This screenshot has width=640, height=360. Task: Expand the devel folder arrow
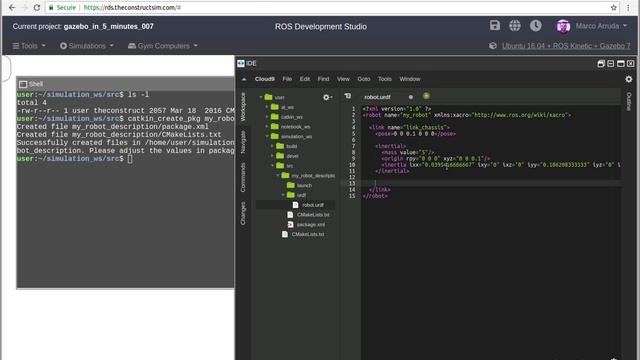(x=272, y=156)
